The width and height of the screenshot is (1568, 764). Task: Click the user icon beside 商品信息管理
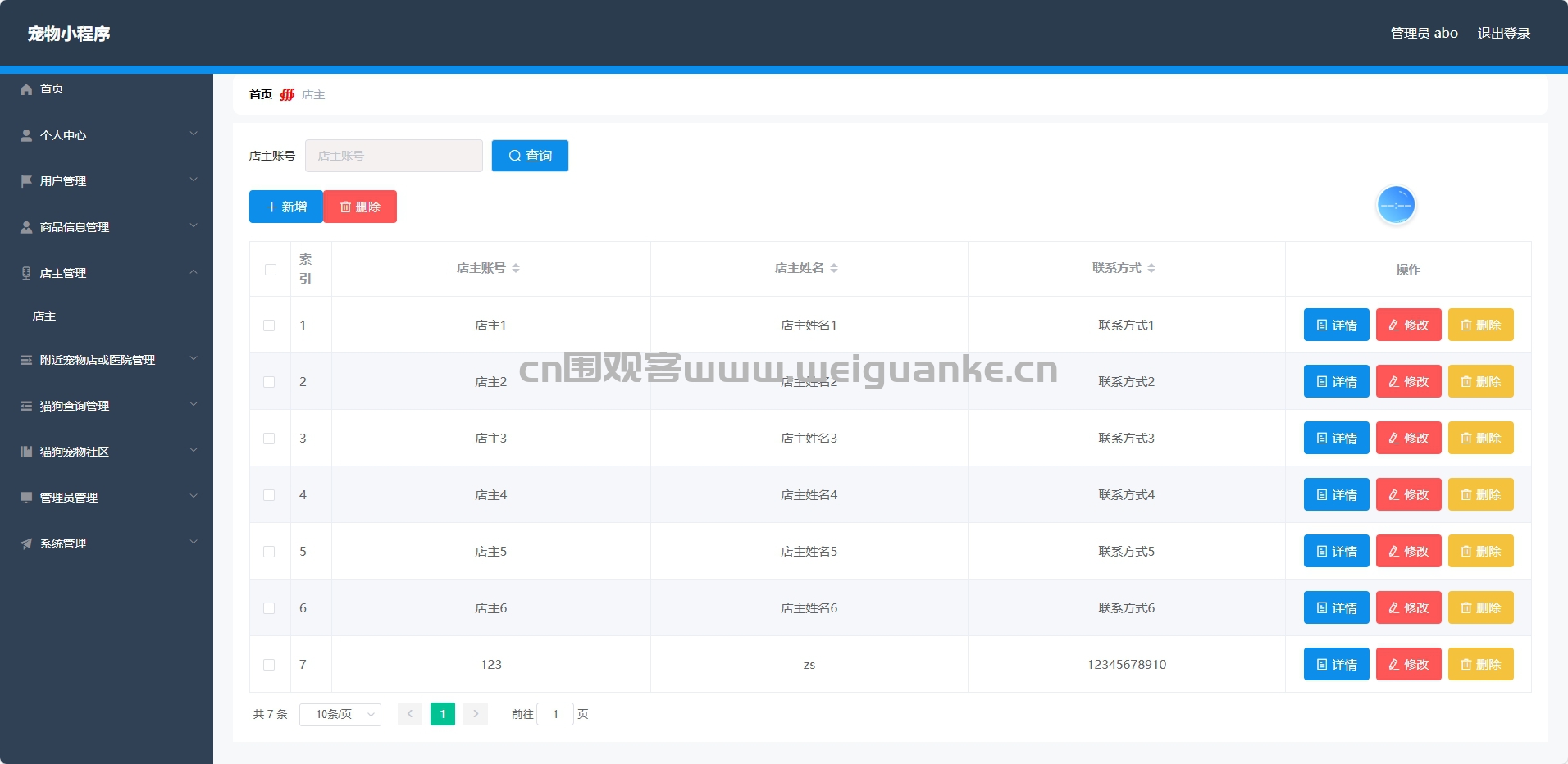pyautogui.click(x=26, y=227)
